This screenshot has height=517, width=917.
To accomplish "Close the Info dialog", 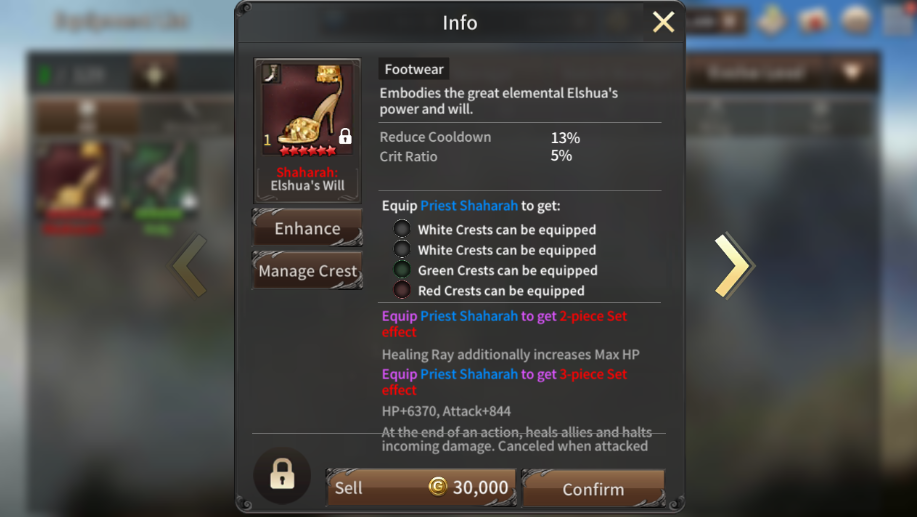I will click(663, 22).
